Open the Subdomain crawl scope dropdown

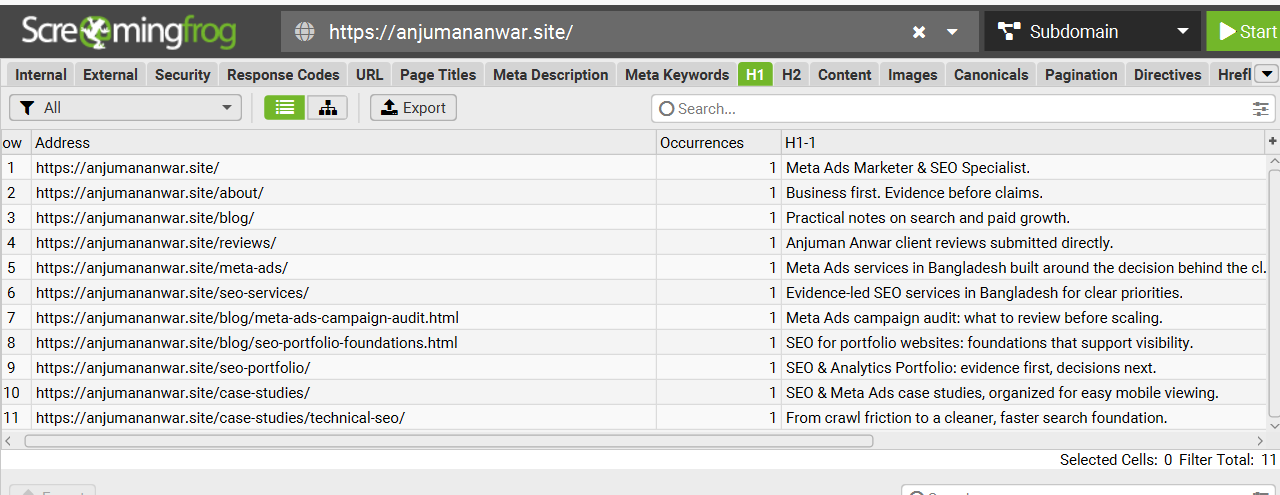1092,32
